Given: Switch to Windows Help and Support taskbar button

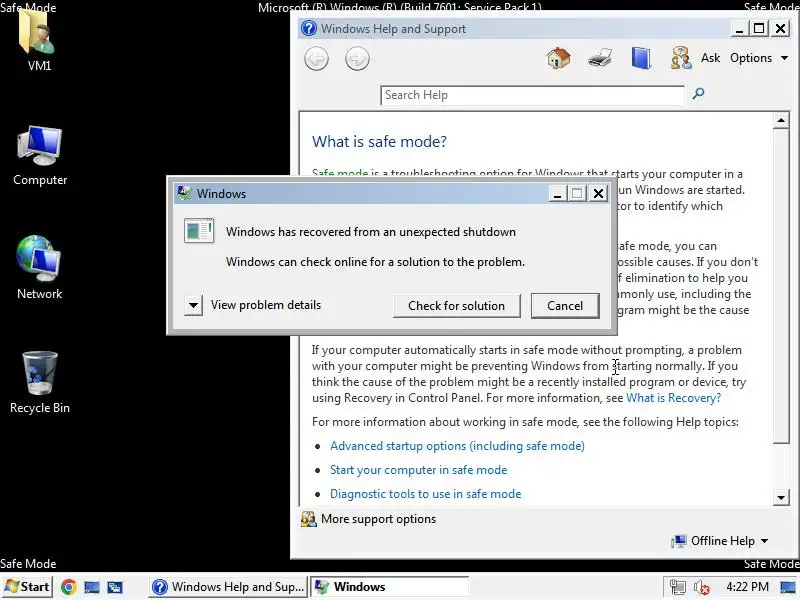Looking at the screenshot, I should click(228, 587).
